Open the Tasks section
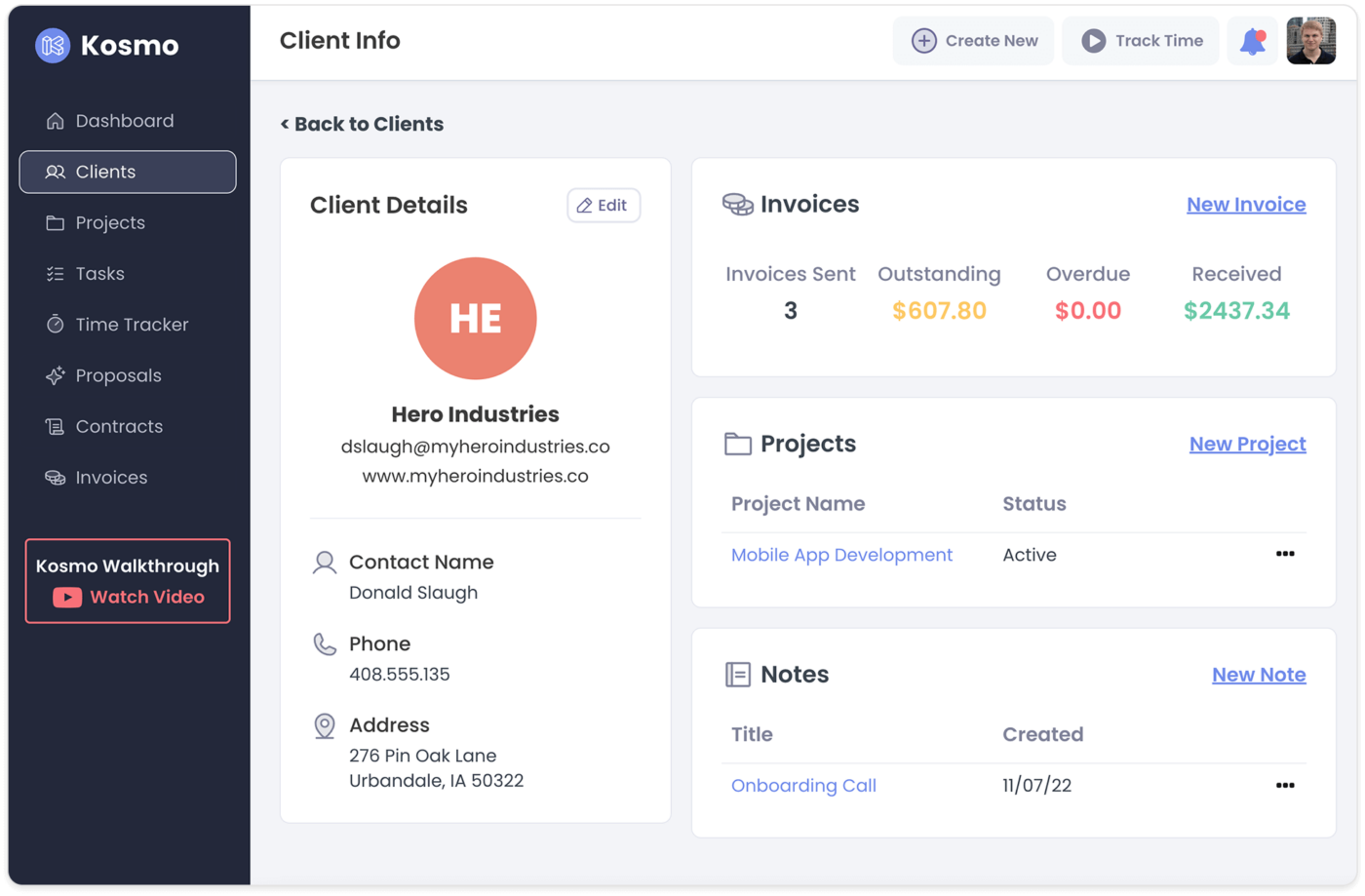This screenshot has height=896, width=1365. point(99,274)
